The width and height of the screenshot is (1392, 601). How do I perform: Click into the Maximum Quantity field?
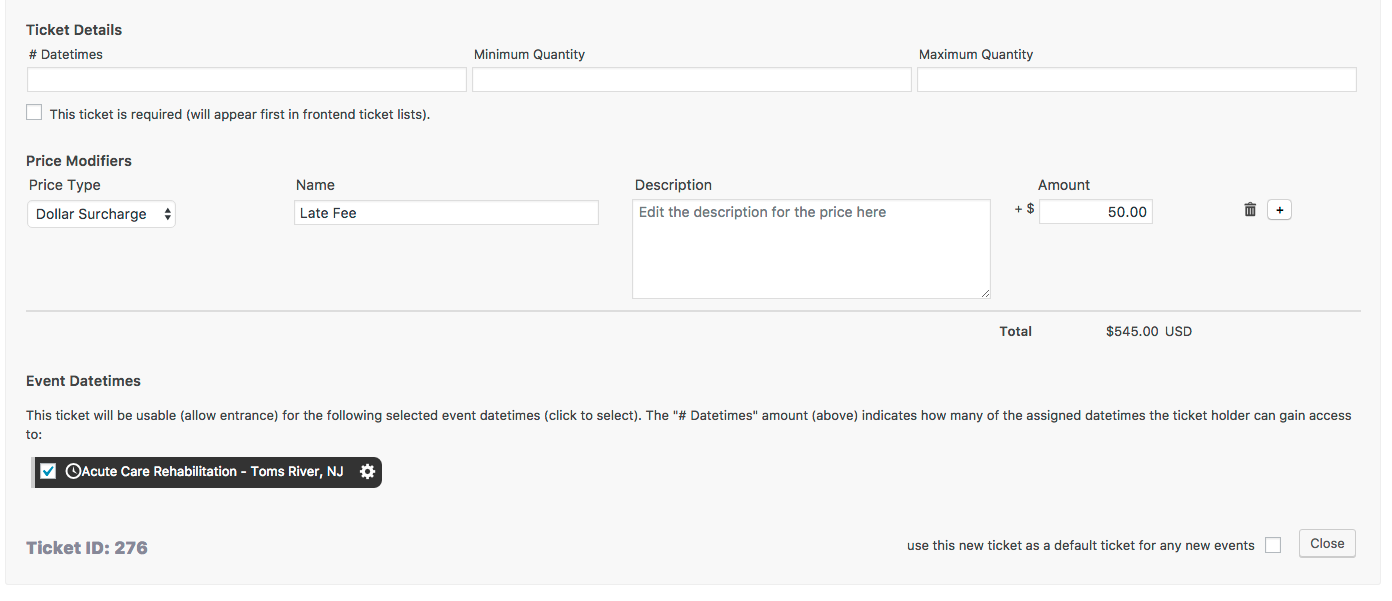tap(1137, 80)
